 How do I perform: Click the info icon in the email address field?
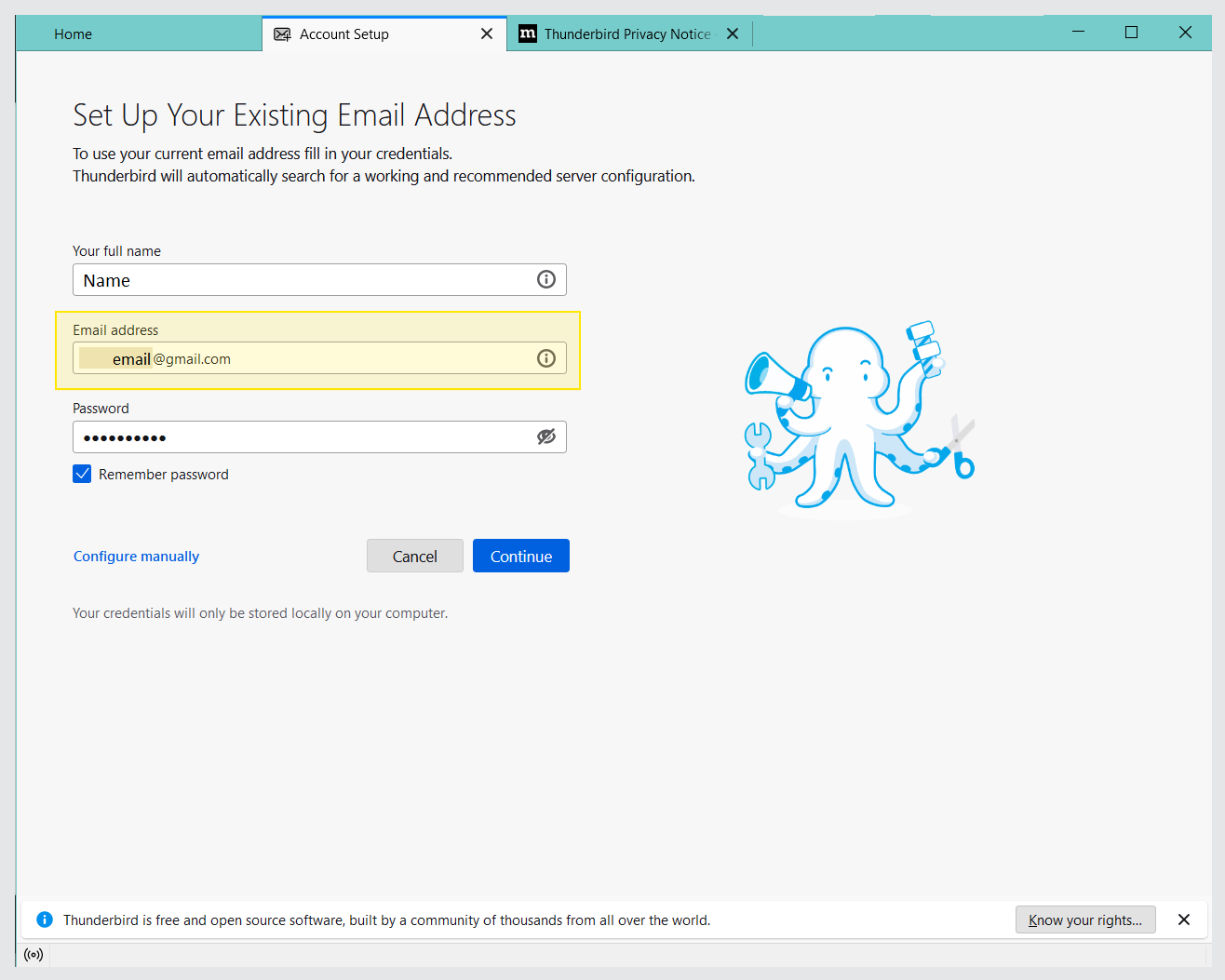coord(546,358)
